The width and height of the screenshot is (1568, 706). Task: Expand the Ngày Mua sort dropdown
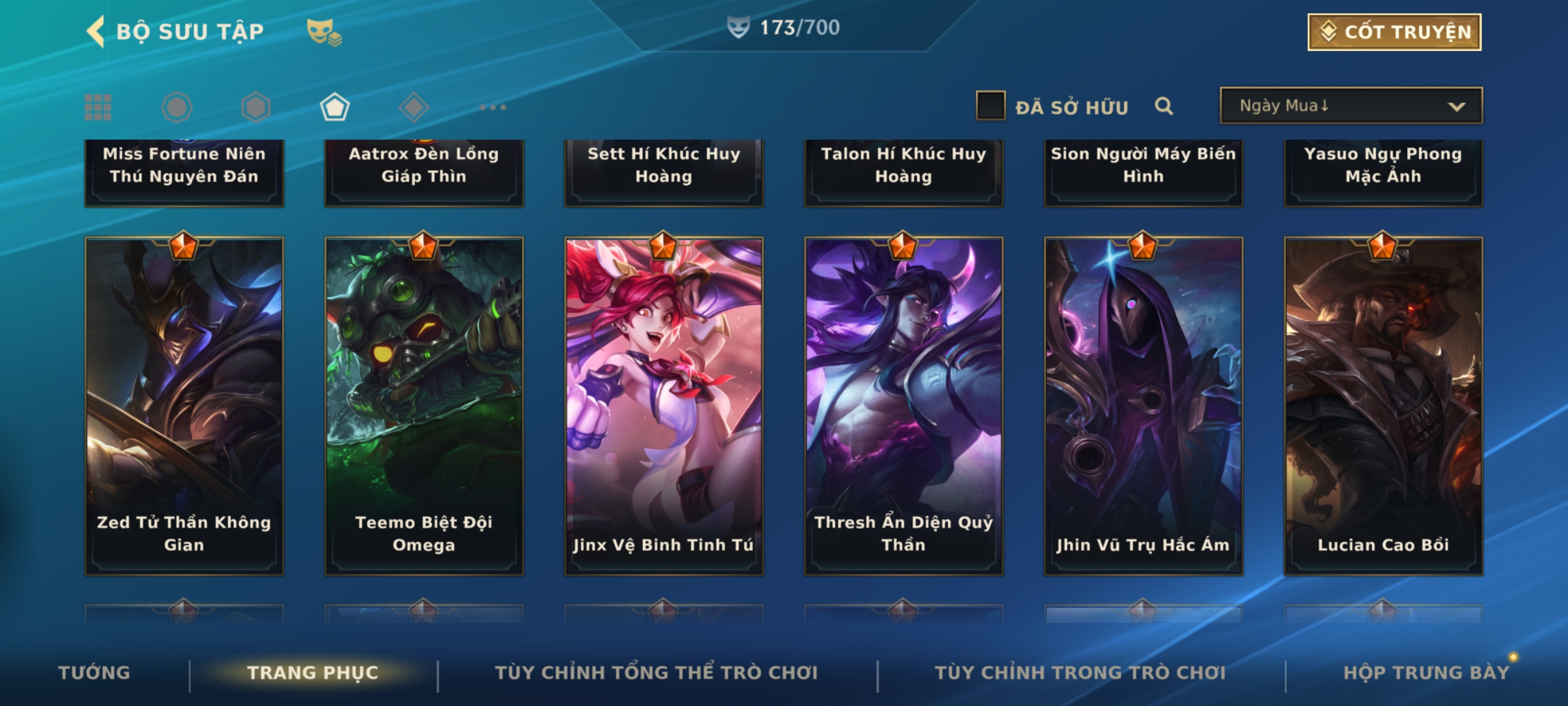pos(1351,105)
